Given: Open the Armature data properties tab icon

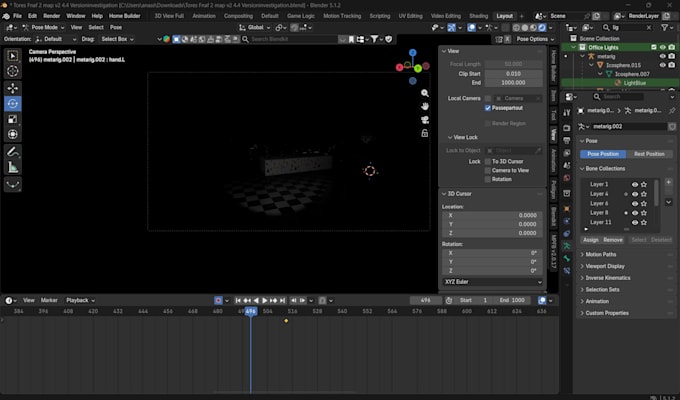Looking at the screenshot, I should pos(566,246).
